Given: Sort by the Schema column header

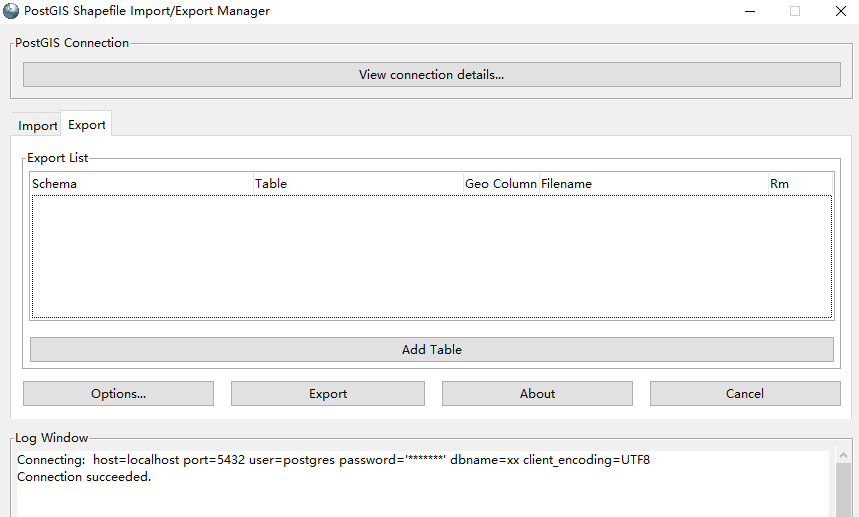Looking at the screenshot, I should (142, 183).
